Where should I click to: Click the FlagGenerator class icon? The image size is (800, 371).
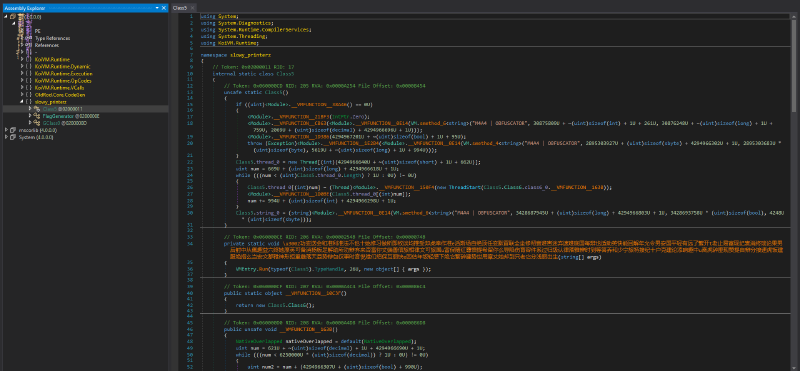click(37, 116)
